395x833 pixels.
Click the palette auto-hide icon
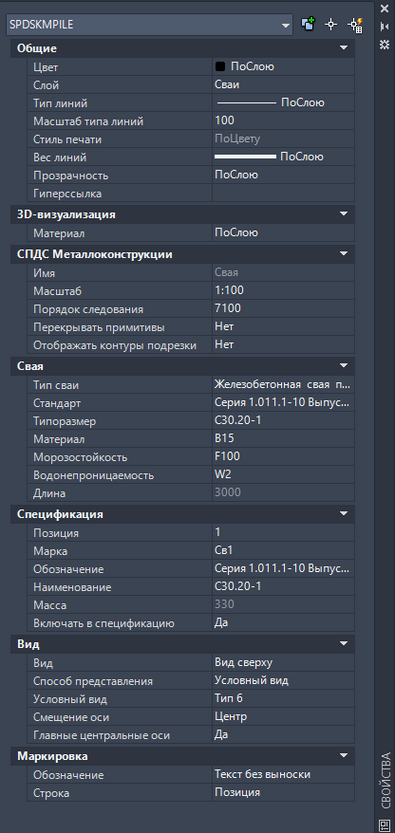[x=384, y=27]
